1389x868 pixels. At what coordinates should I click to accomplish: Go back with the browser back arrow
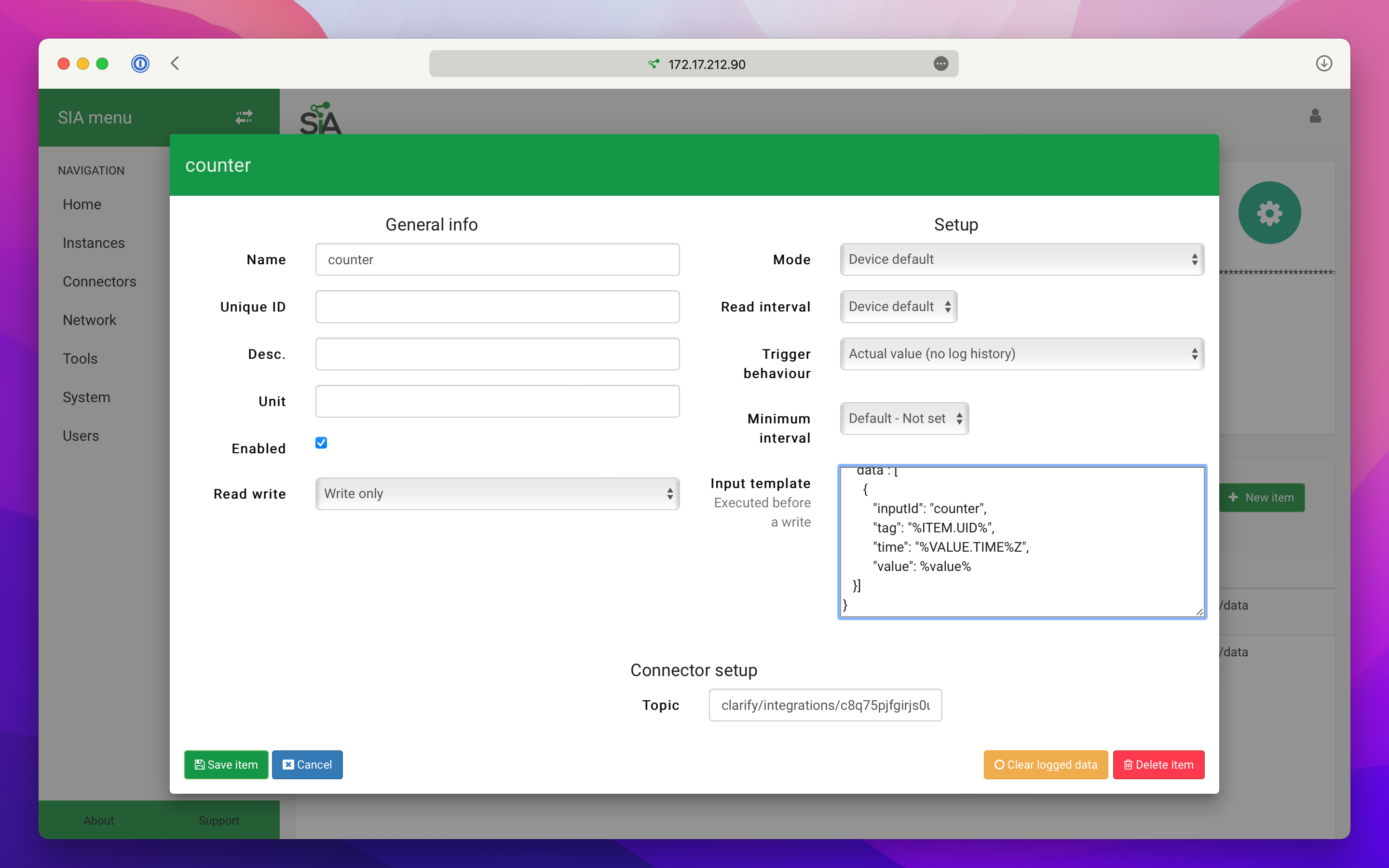[x=175, y=63]
